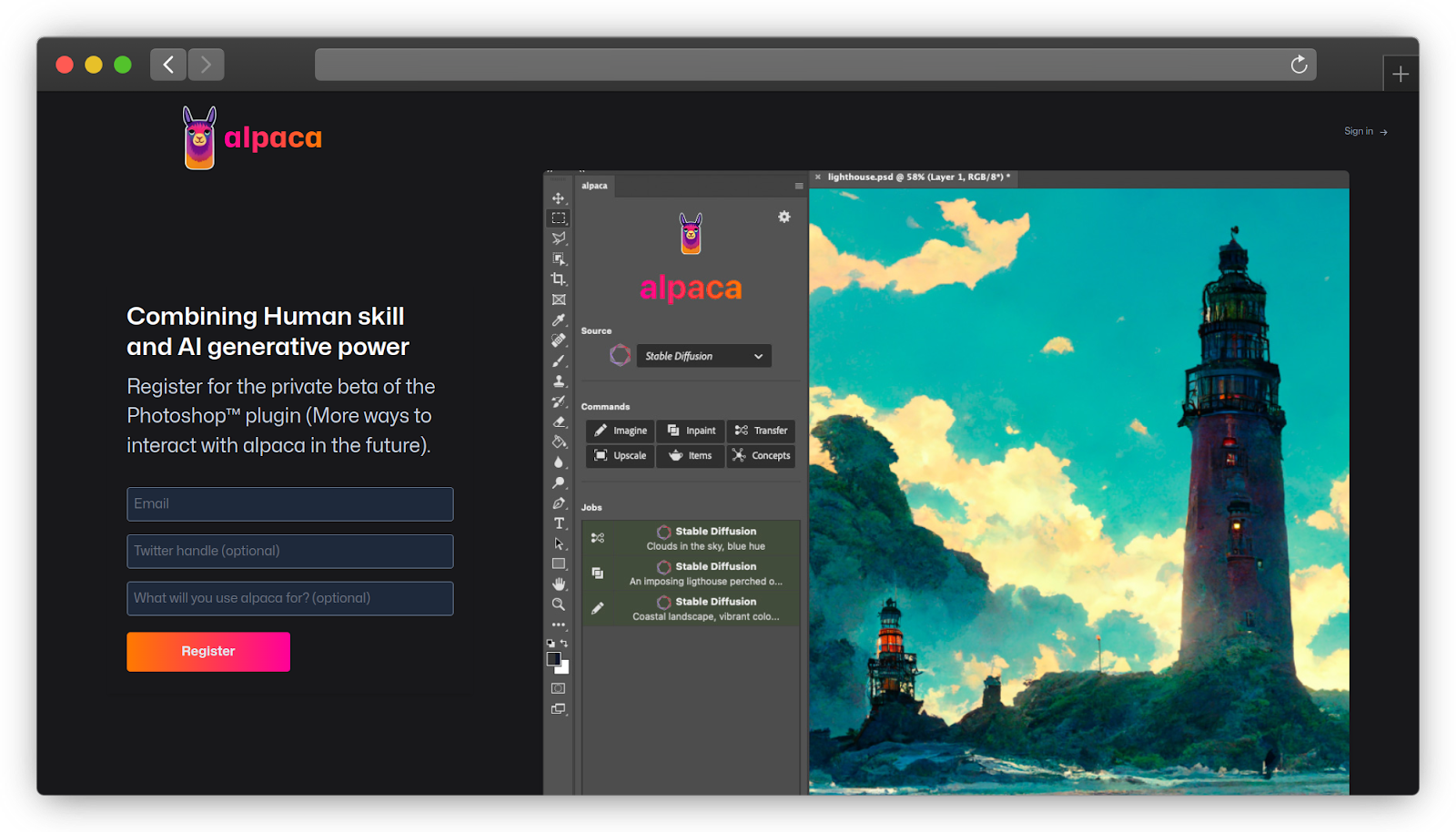Open alpaca plugin settings gear
The height and width of the screenshot is (832, 1456).
pos(784,217)
